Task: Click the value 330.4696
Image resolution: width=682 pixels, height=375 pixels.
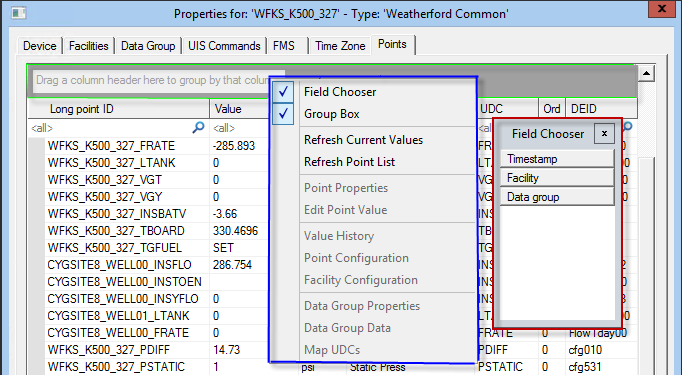Action: tap(235, 231)
